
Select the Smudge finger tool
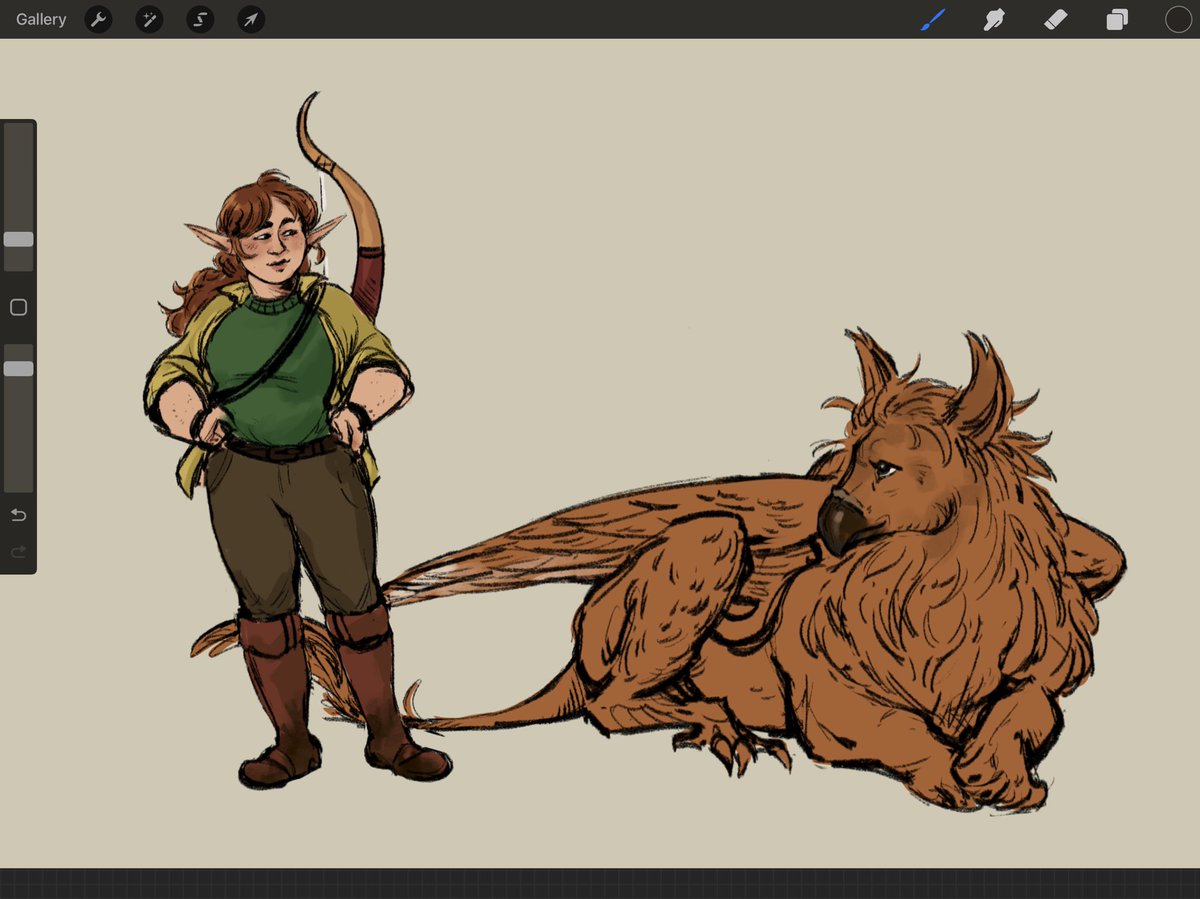(x=994, y=19)
